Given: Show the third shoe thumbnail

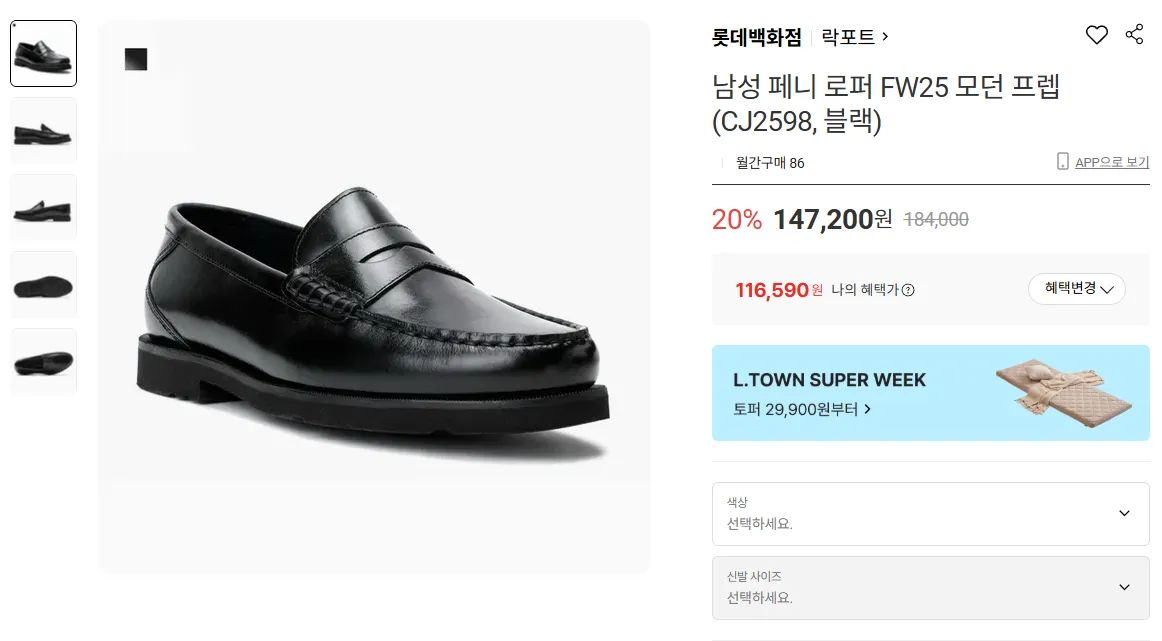Looking at the screenshot, I should pos(43,207).
